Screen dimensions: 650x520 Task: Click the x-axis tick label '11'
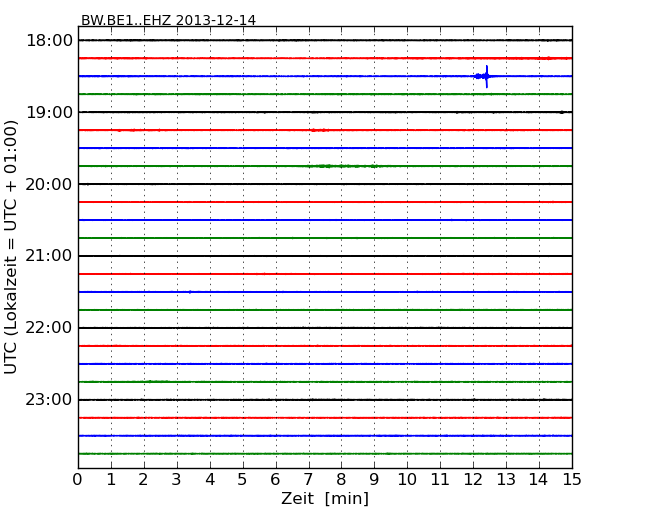pos(440,479)
